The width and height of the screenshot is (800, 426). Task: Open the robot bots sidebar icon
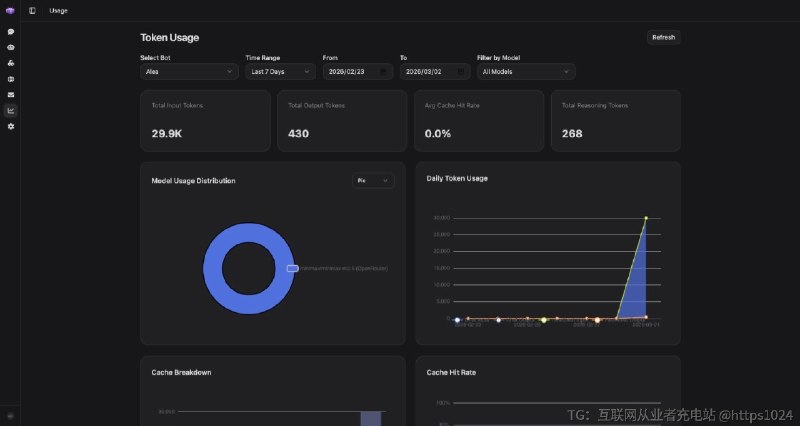click(x=11, y=47)
